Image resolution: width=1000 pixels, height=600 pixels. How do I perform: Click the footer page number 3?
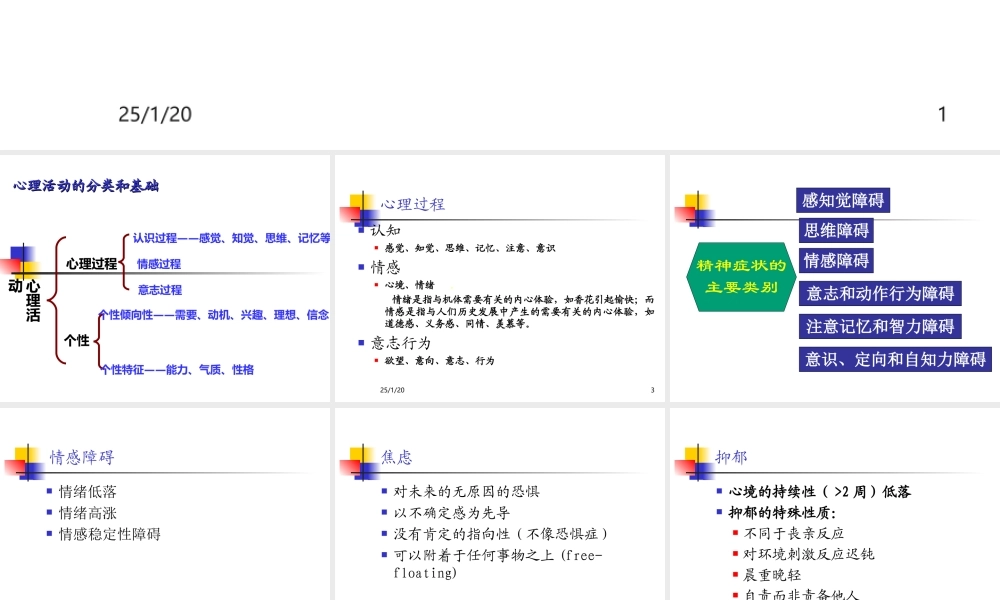click(x=652, y=390)
